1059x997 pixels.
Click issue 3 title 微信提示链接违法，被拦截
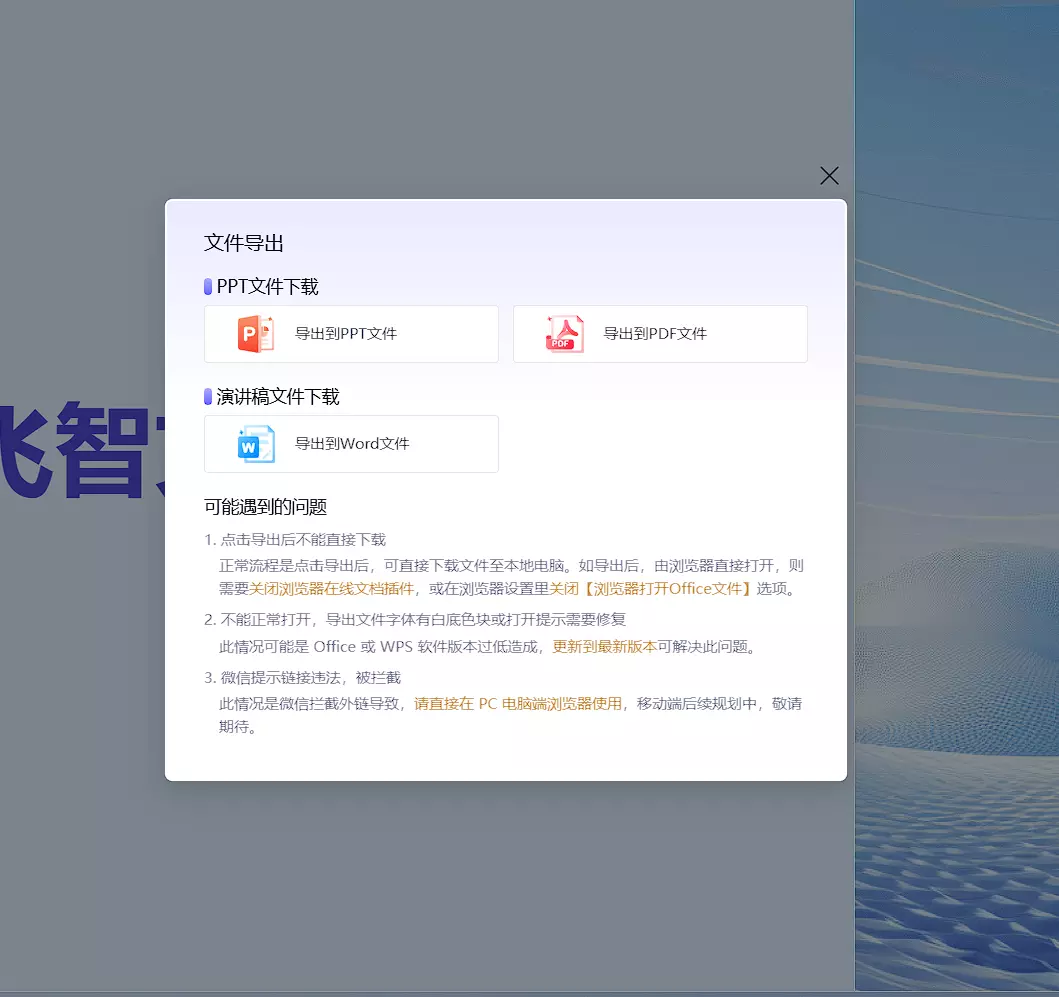(310, 678)
